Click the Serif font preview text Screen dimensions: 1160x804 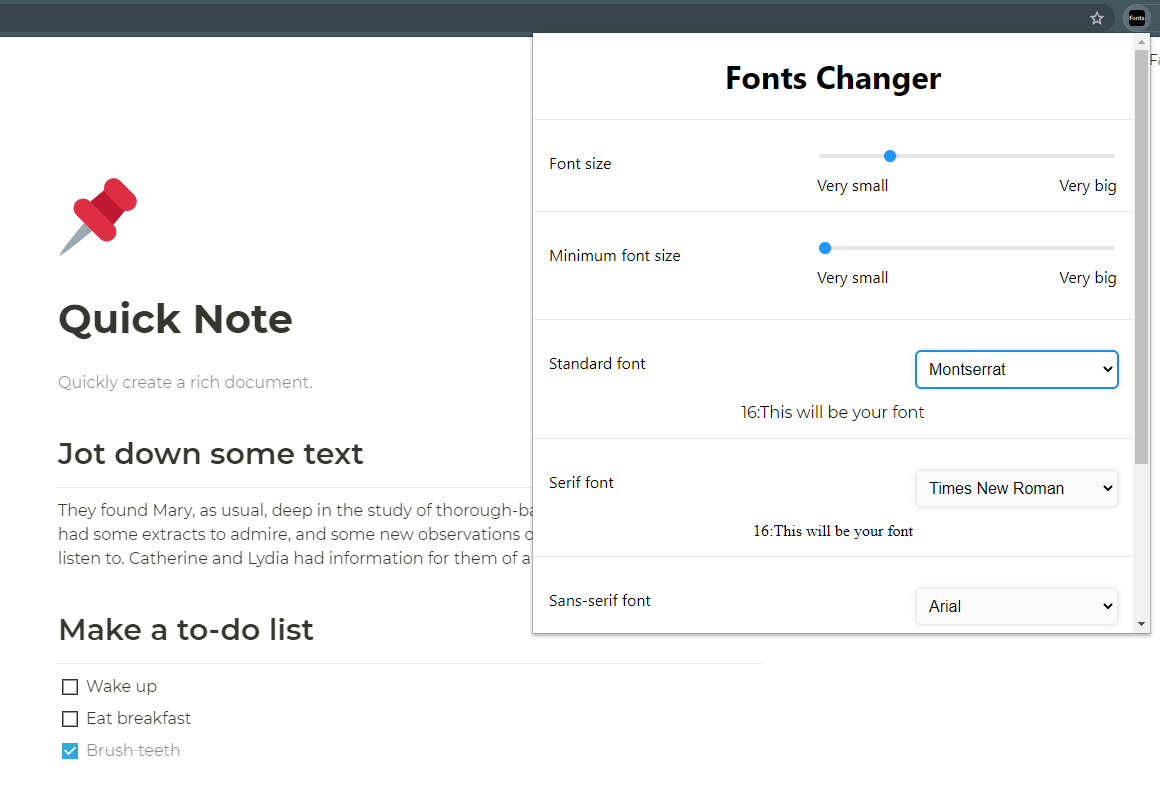[833, 531]
